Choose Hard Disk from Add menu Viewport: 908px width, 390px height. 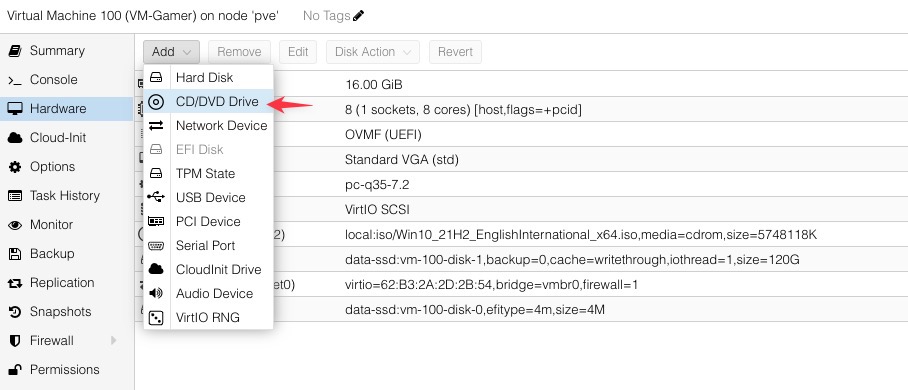click(208, 78)
